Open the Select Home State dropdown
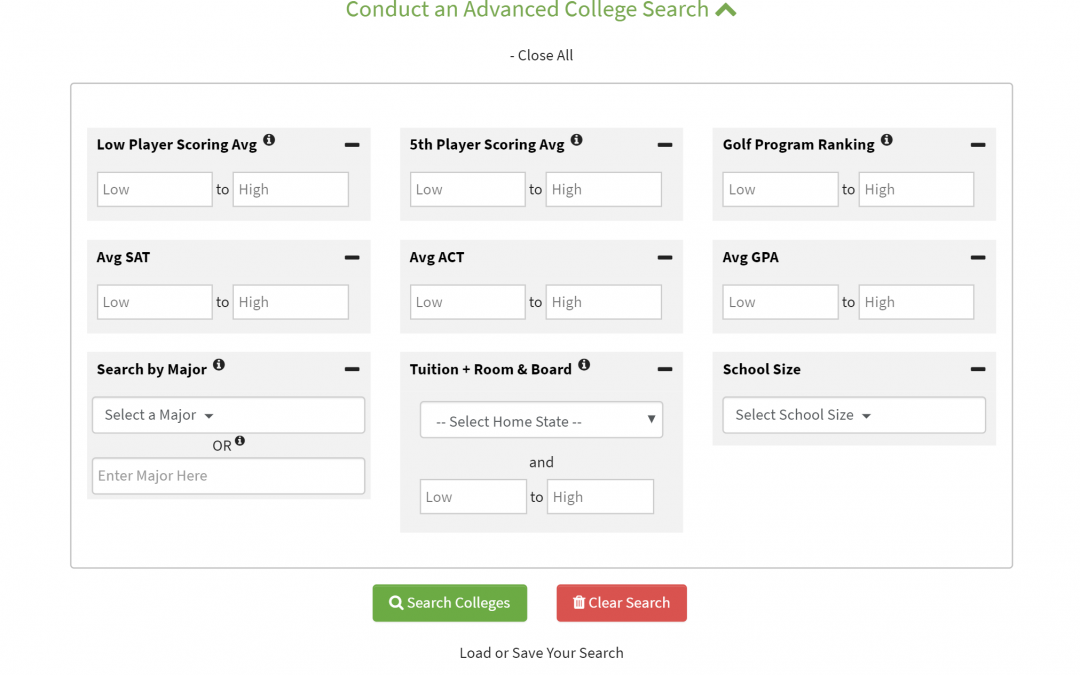Viewport: 1080px width, 675px height. point(541,421)
